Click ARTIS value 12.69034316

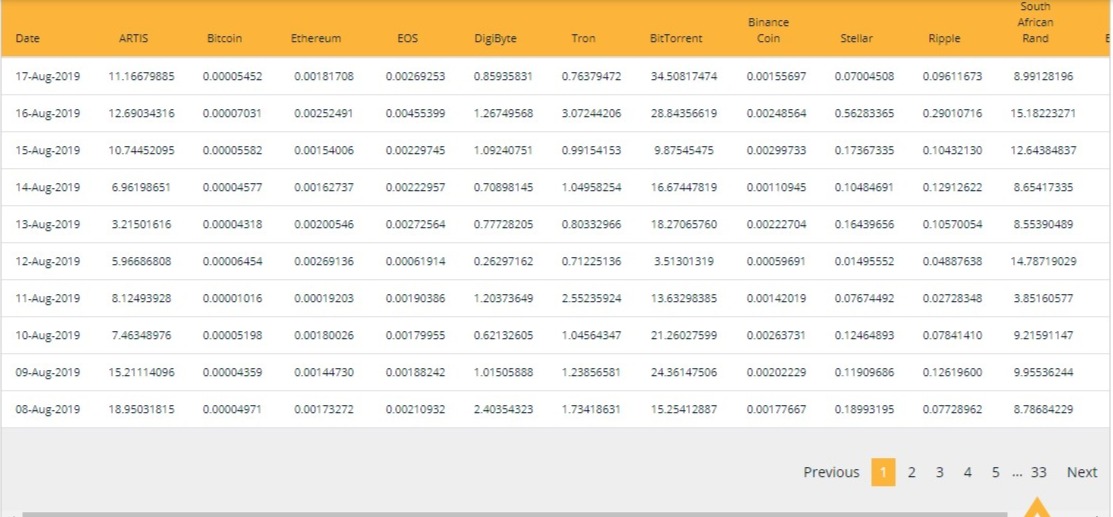pos(141,113)
